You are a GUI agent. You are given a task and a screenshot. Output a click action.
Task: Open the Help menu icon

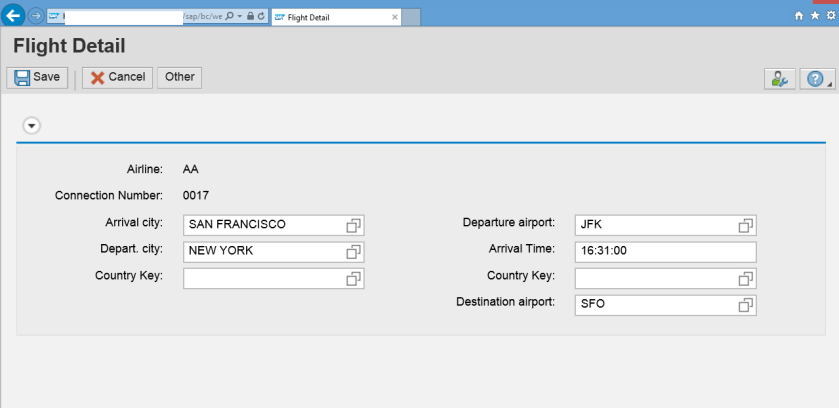pyautogui.click(x=815, y=78)
